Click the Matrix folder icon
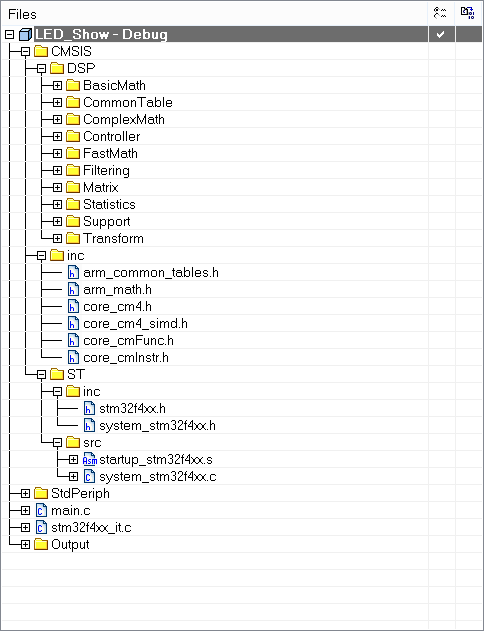The height and width of the screenshot is (631, 484). point(73,188)
